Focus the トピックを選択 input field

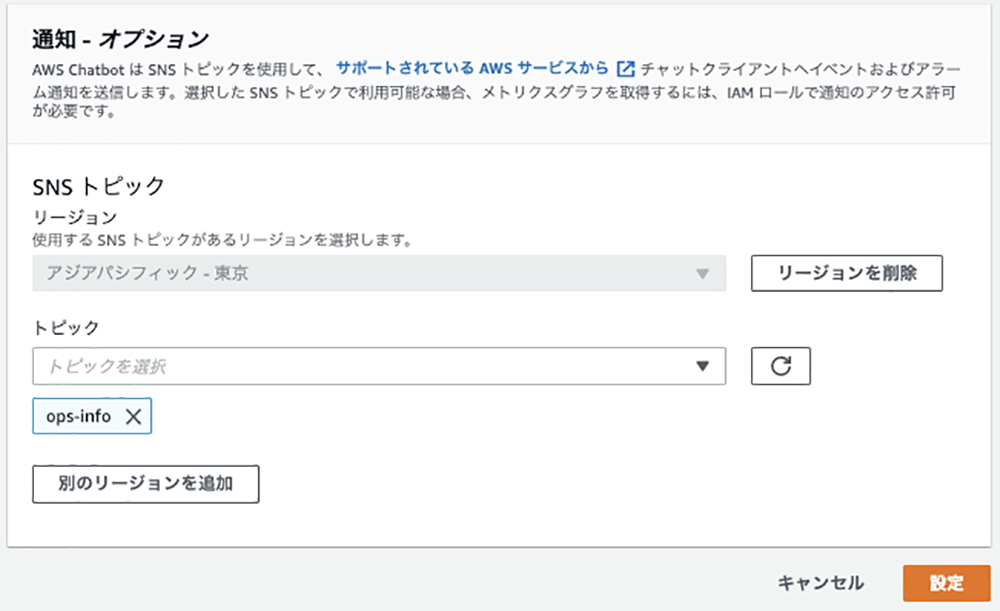tap(379, 366)
